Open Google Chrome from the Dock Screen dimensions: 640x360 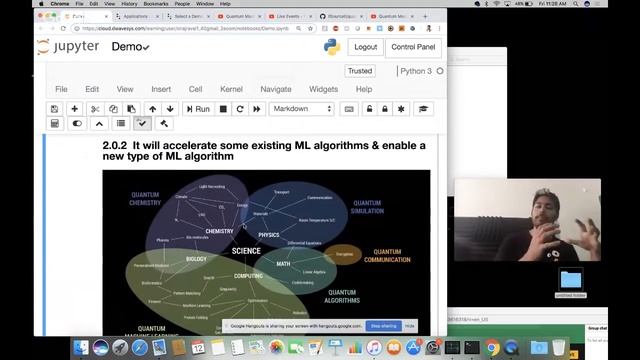[492, 348]
